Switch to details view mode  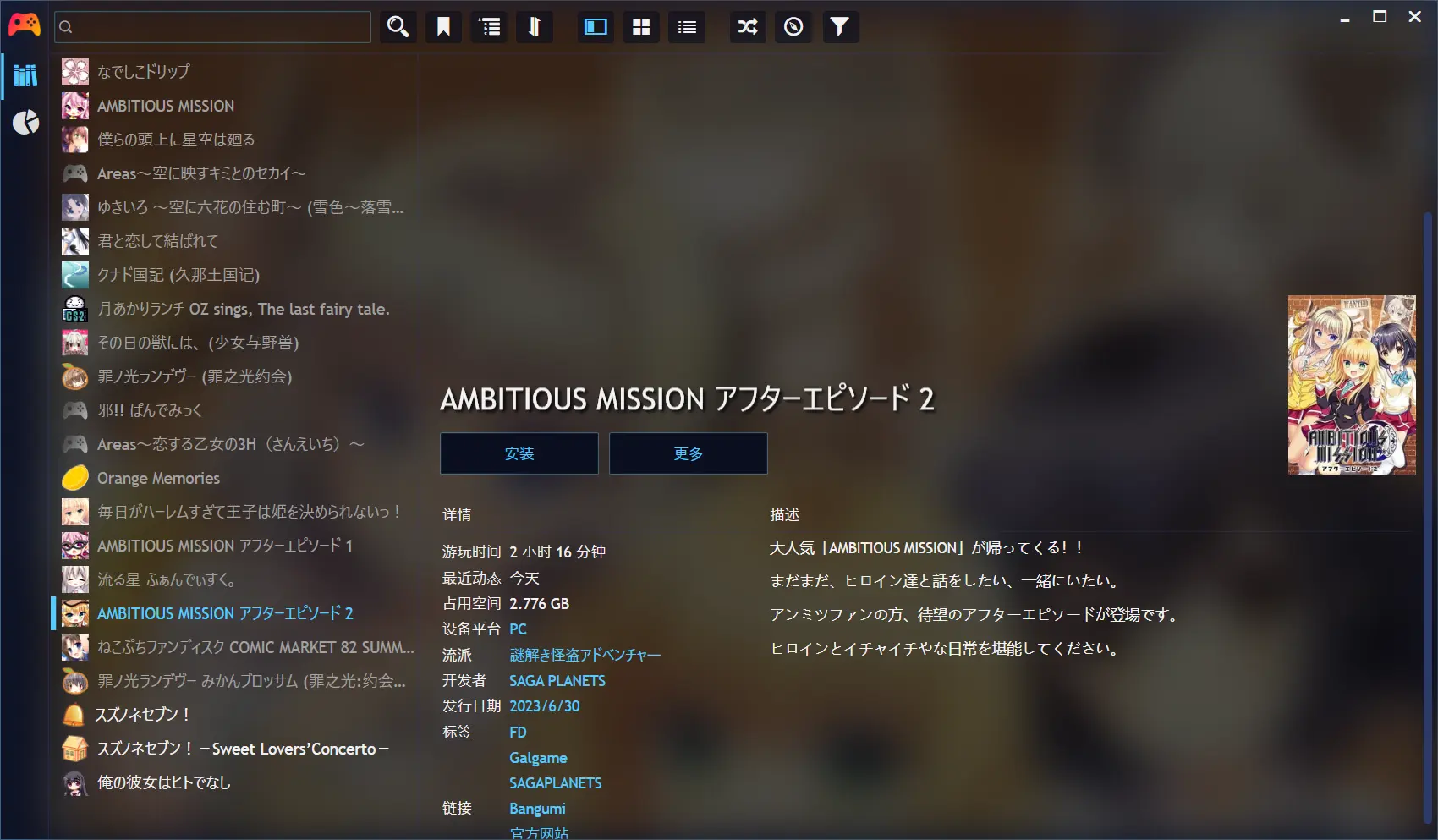pyautogui.click(x=596, y=27)
